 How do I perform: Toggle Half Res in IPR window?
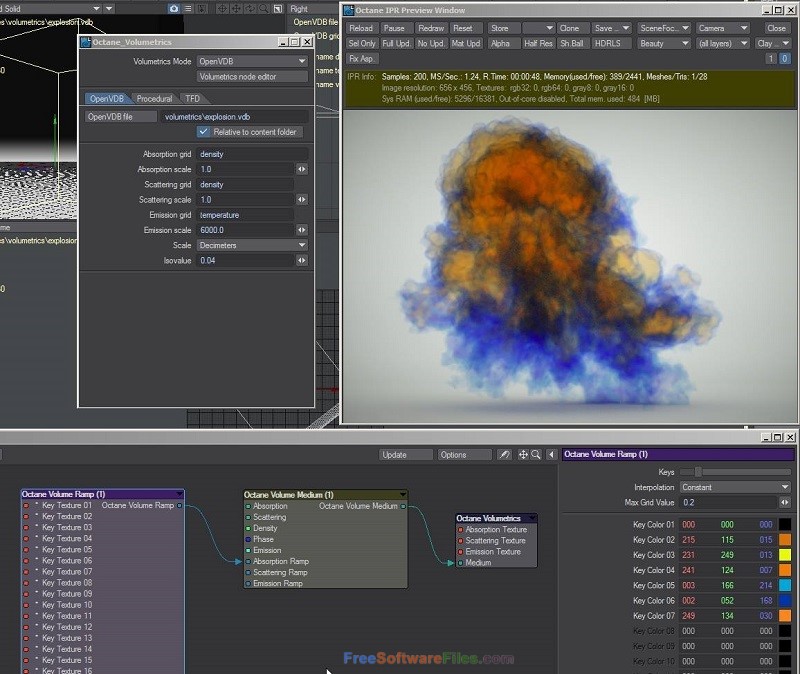pos(538,43)
